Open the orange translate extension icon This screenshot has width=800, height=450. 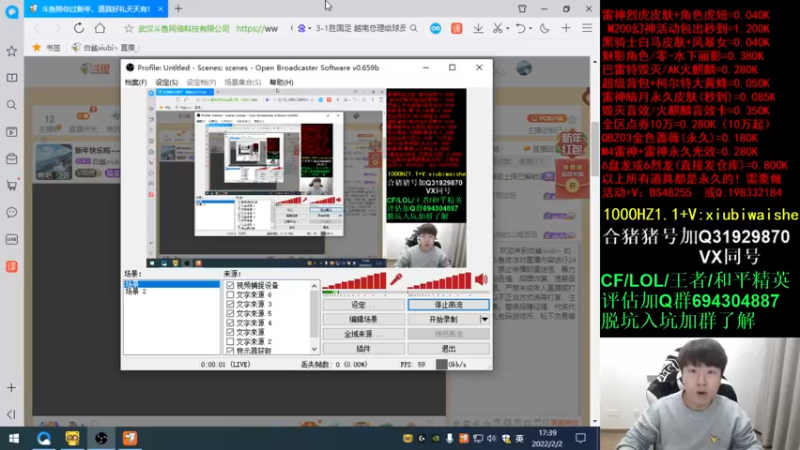pos(457,29)
